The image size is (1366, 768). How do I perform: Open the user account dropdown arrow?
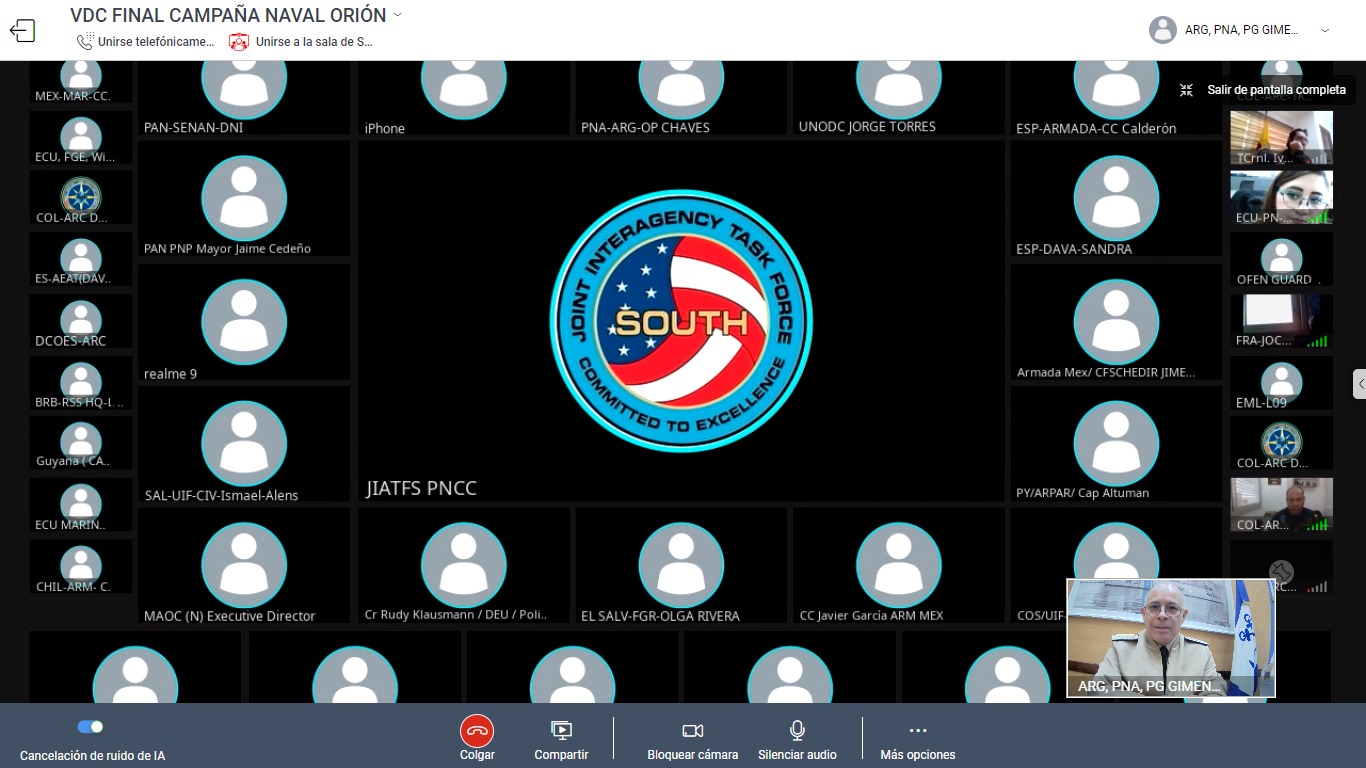point(1325,30)
